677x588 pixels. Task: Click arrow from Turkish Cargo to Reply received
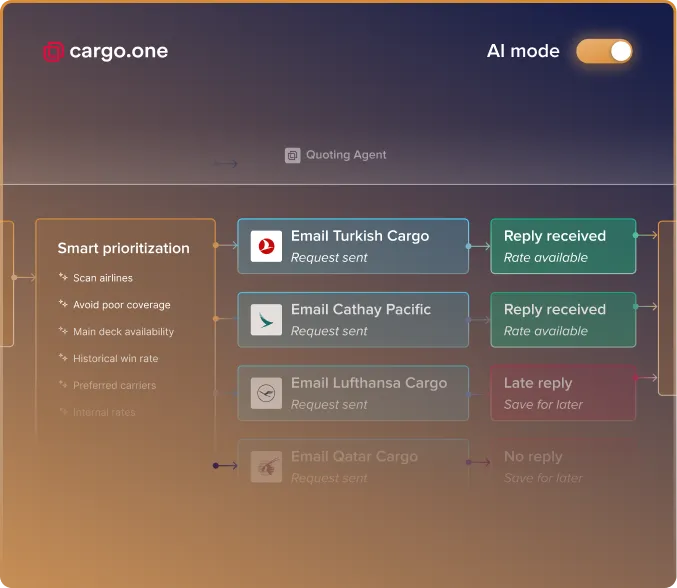click(479, 246)
